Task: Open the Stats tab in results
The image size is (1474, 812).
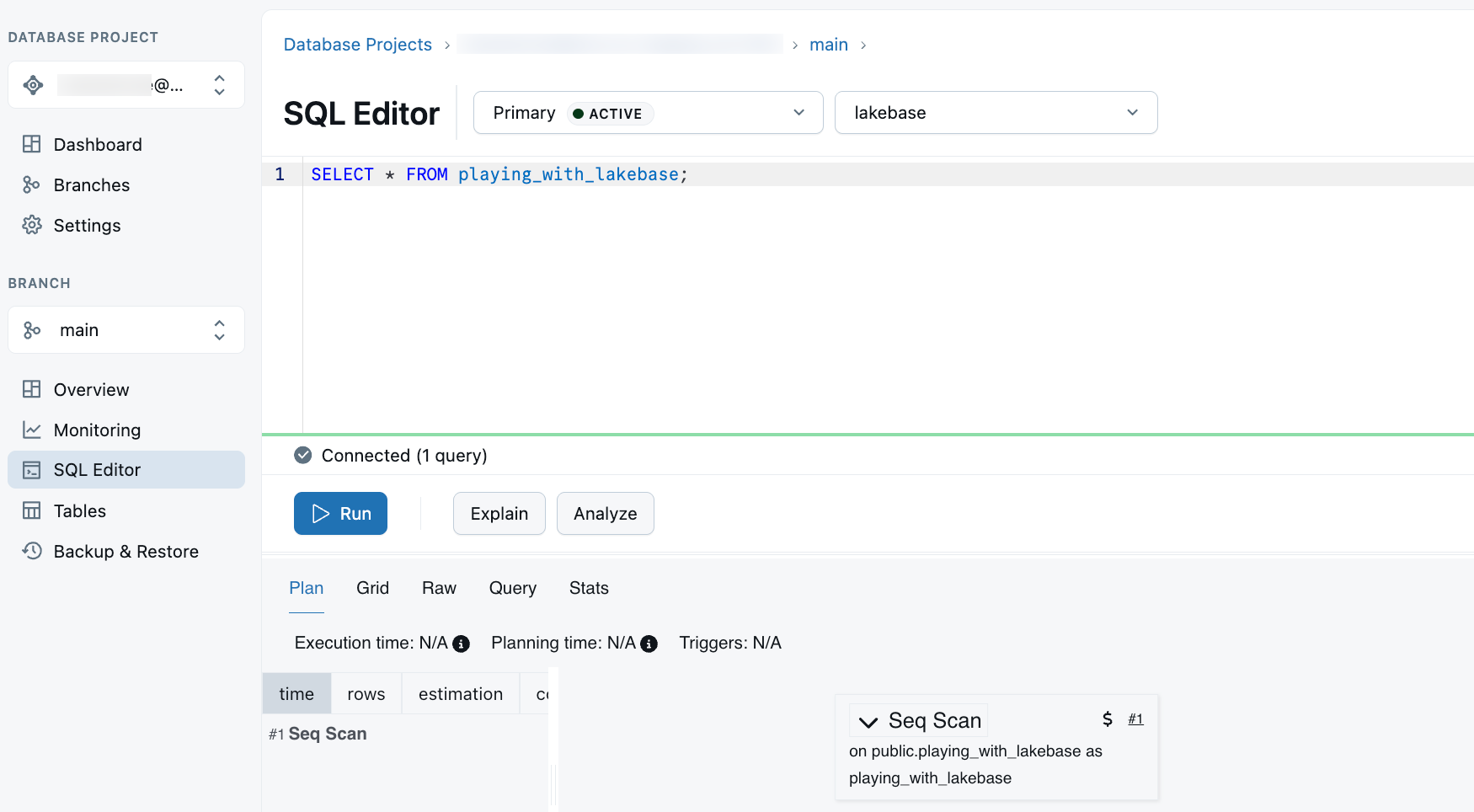Action: [x=588, y=588]
